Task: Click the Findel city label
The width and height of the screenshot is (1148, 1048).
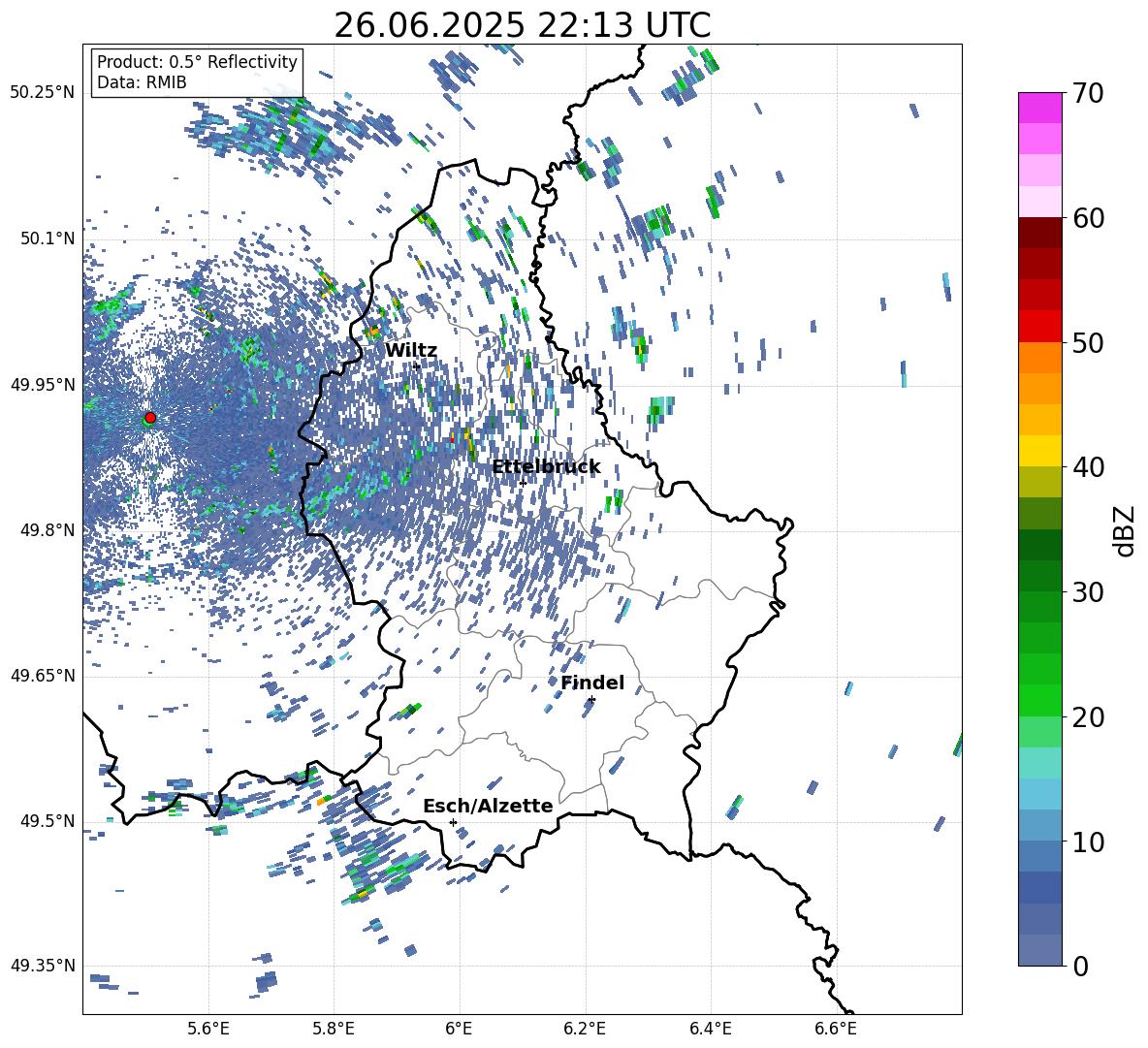Action: (x=592, y=683)
